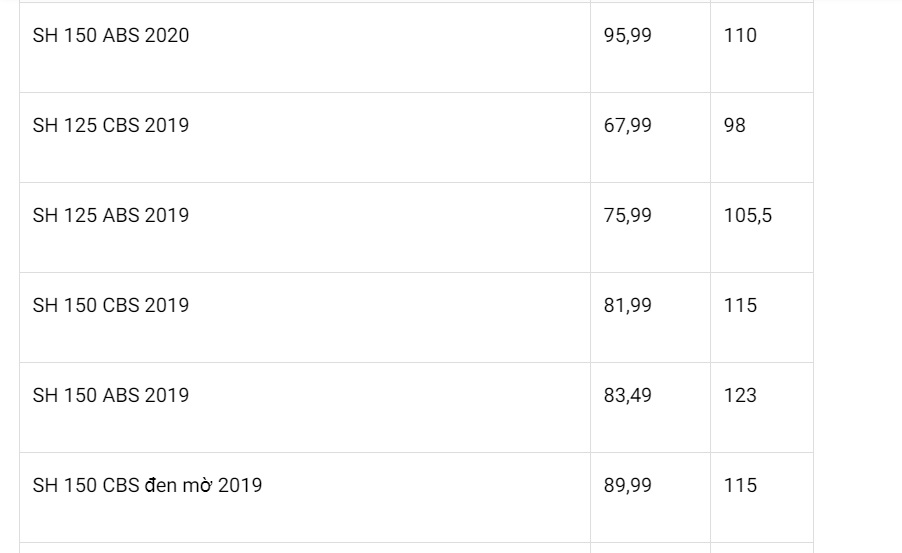The image size is (902, 553).
Task: Click the SH 150 CBS đen mờ 2019 label
Action: point(147,486)
